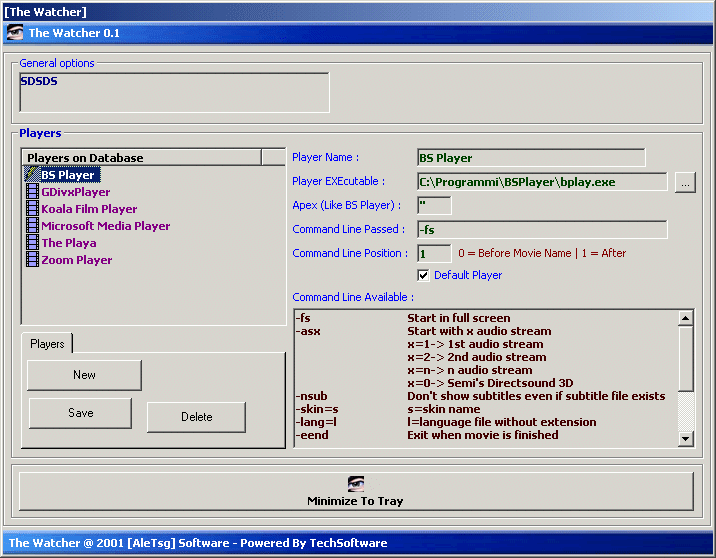Click the Player EXEcutable path field
Viewport: 716px width, 558px height.
[542, 182]
